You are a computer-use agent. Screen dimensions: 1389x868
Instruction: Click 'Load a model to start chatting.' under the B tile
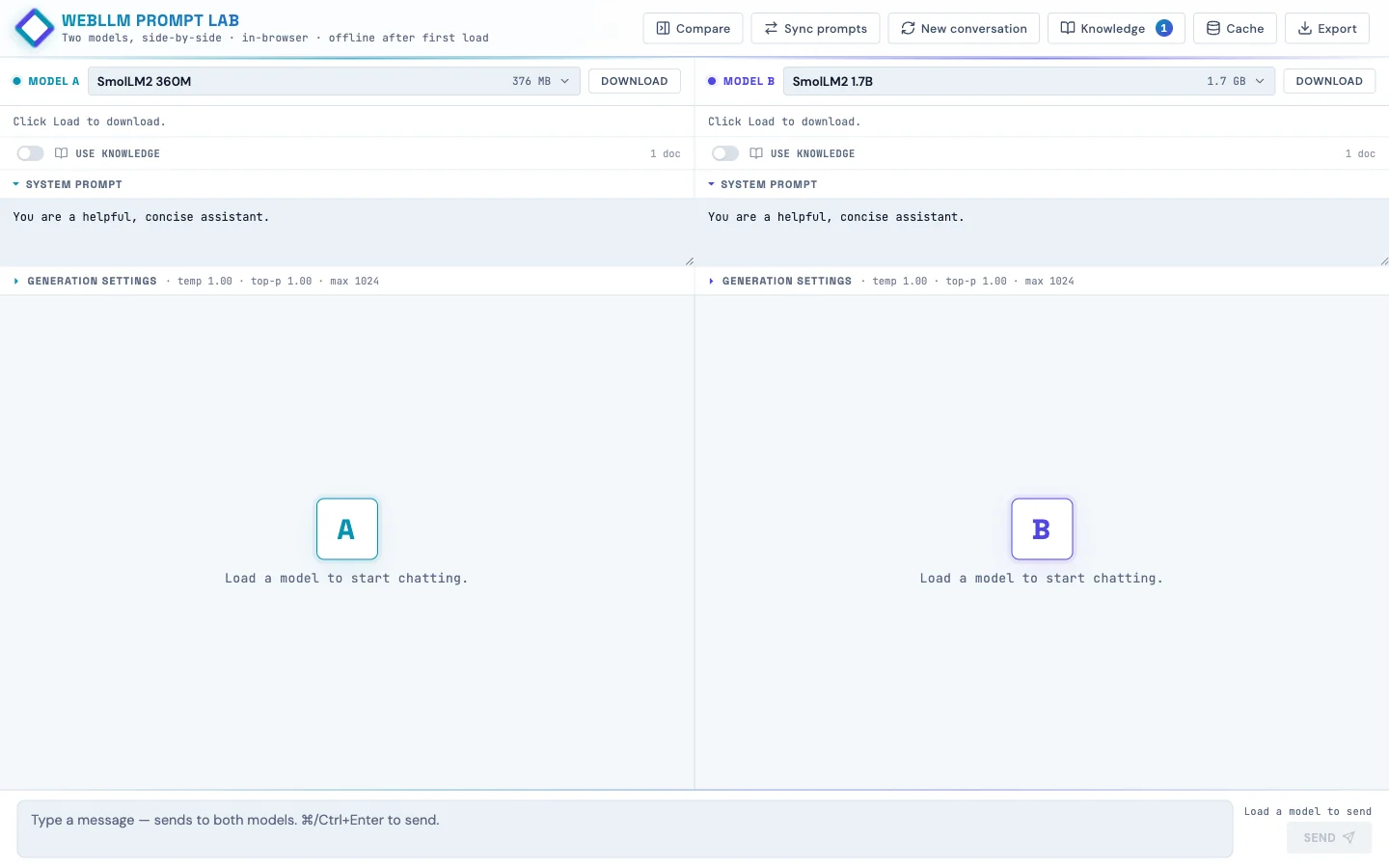1042,579
